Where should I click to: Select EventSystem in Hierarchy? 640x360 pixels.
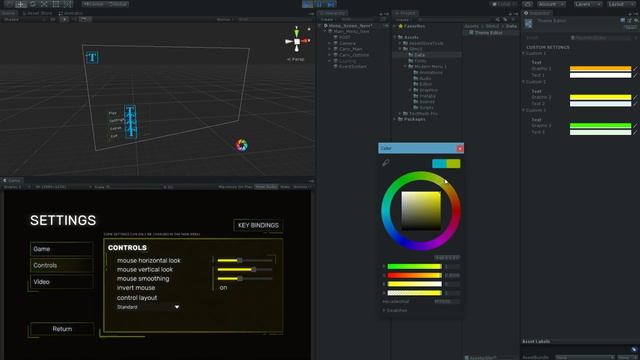[353, 67]
